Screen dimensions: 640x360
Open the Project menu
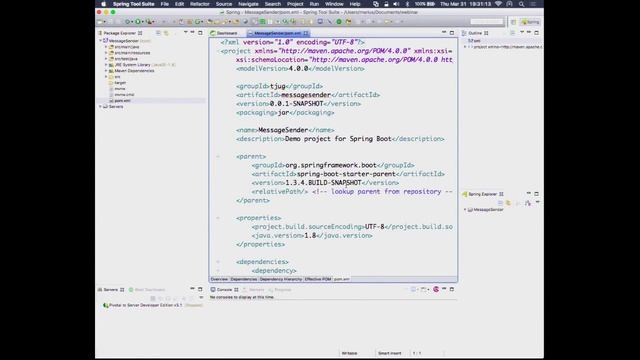point(295,4)
